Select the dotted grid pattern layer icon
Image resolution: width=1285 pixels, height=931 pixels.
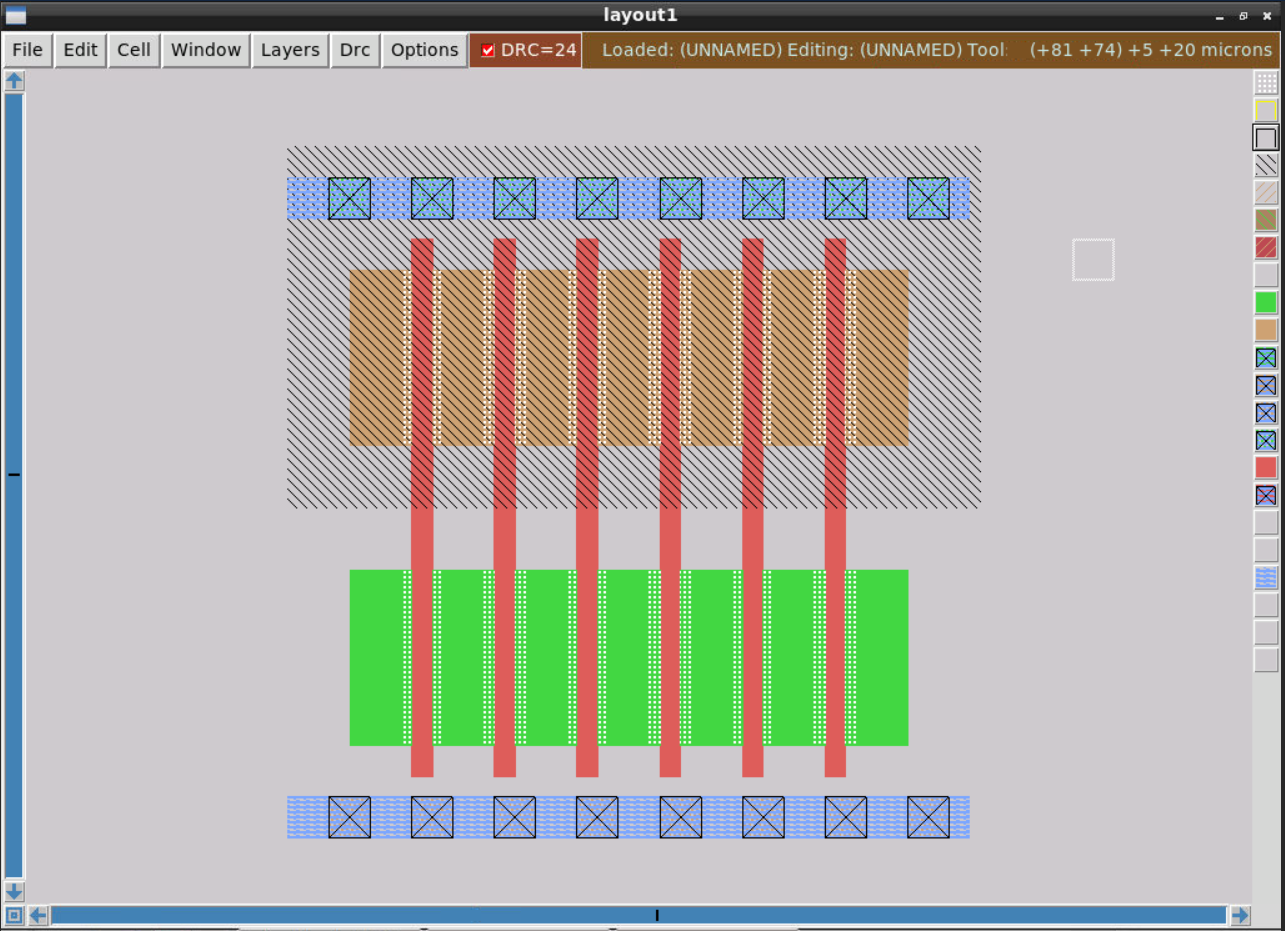click(x=1264, y=83)
